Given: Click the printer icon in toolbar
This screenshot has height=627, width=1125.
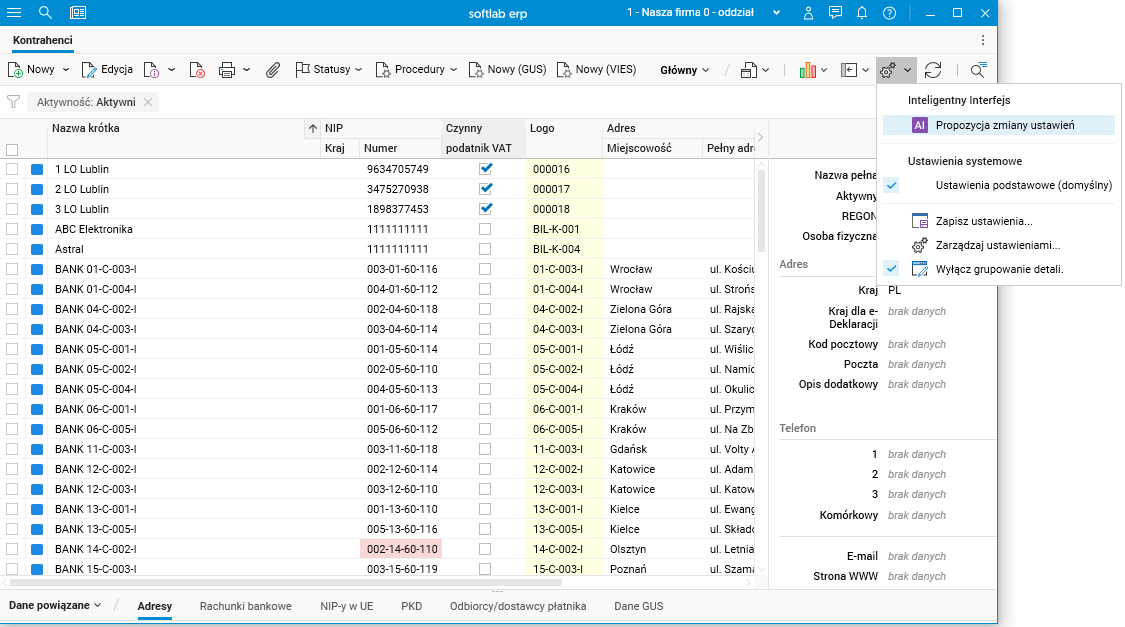Looking at the screenshot, I should pyautogui.click(x=227, y=70).
